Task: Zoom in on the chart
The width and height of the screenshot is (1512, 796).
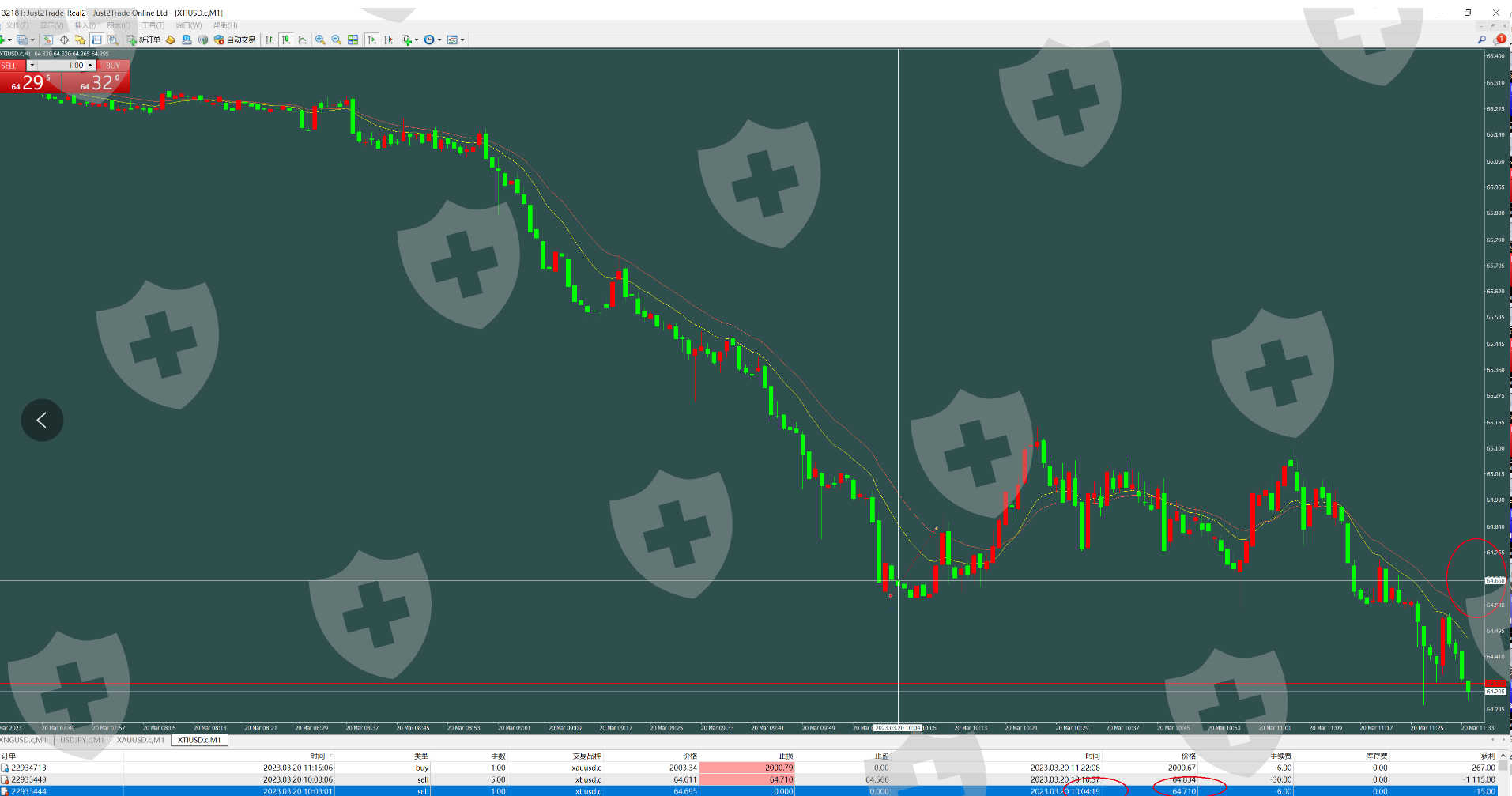Action: pyautogui.click(x=320, y=40)
